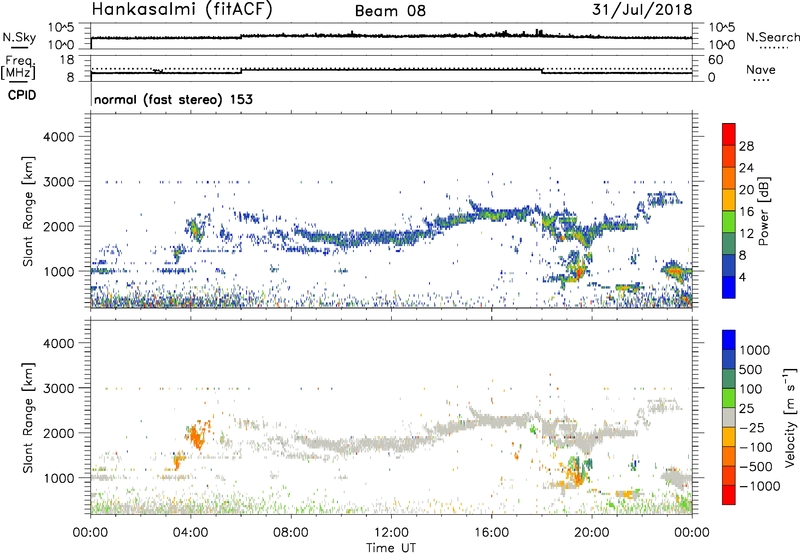The image size is (800, 554).
Task: Click the 'Freq. [MHz]' axis label
Action: tap(19, 68)
